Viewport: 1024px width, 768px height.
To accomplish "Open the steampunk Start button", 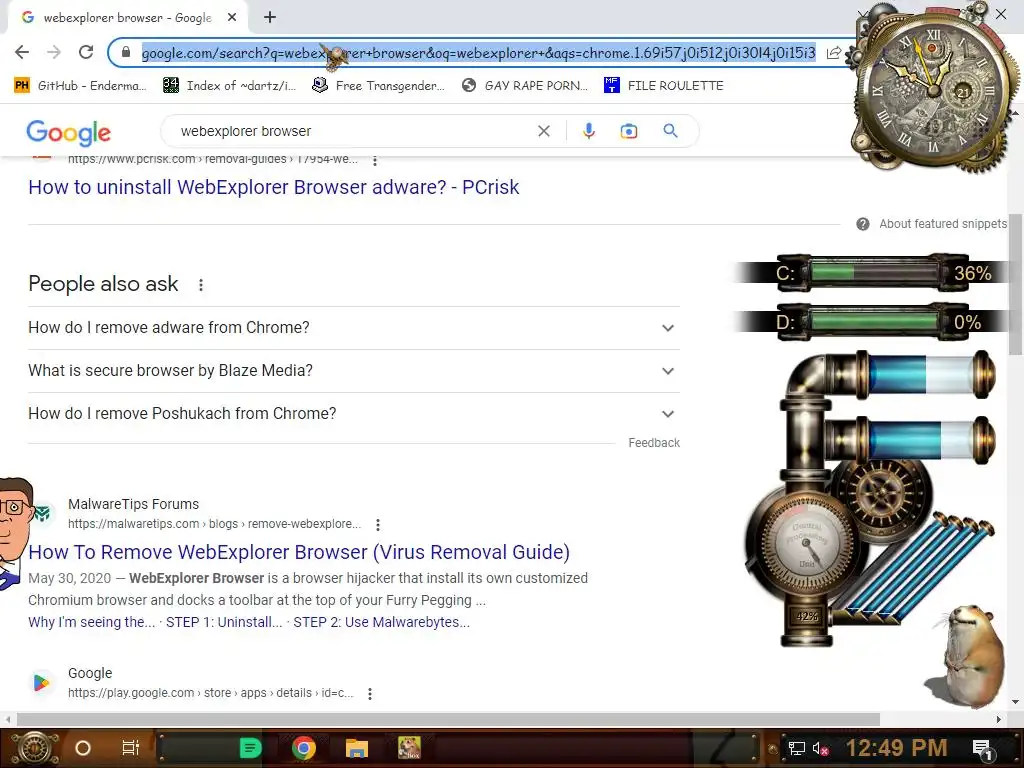I will tap(35, 748).
